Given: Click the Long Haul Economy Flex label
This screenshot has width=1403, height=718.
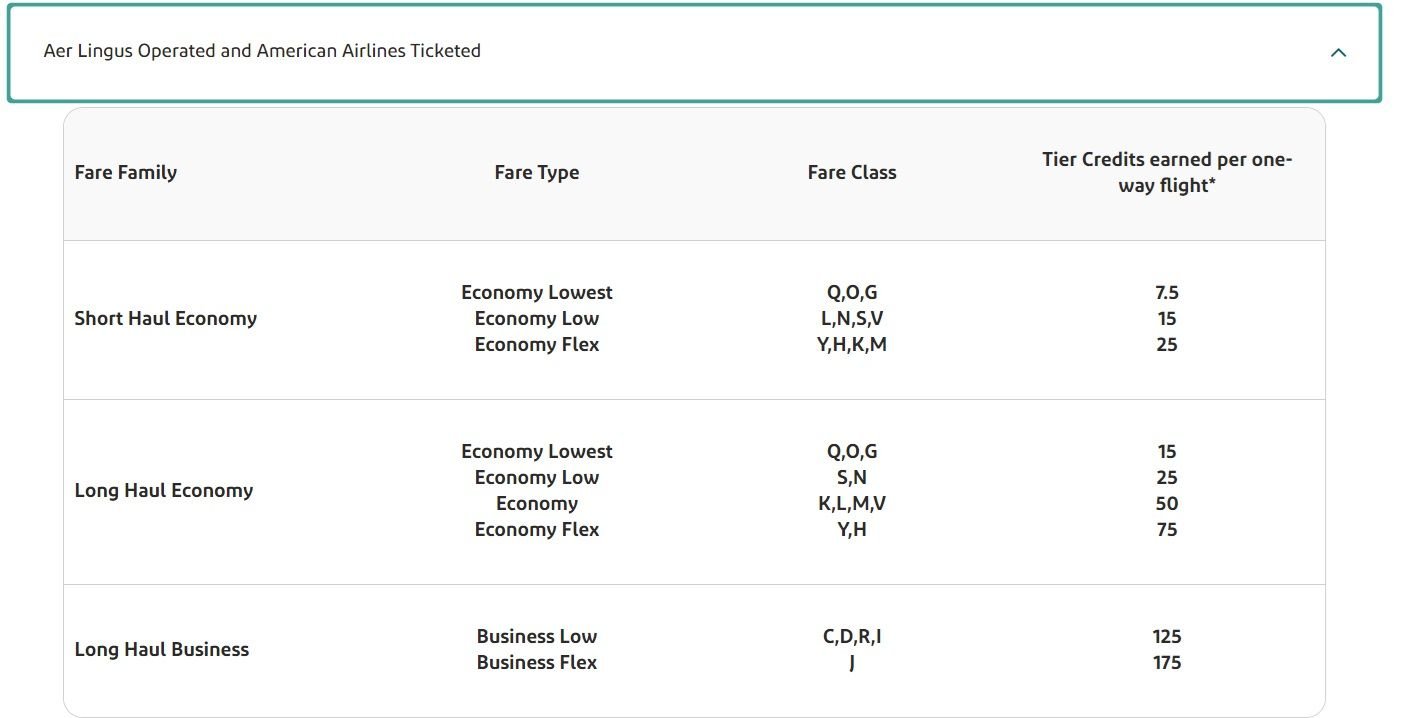Looking at the screenshot, I should [536, 529].
